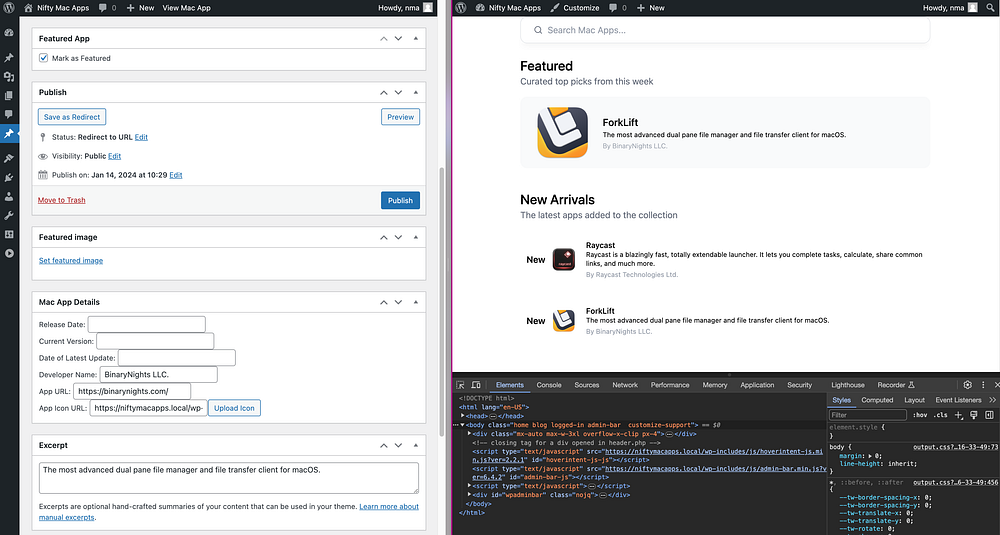Switch to the Network tab in DevTools
This screenshot has height=535, width=1000.
625,385
